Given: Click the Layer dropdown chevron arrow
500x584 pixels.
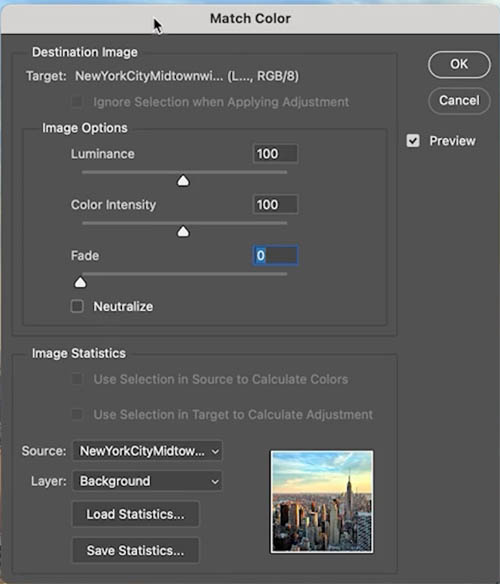Looking at the screenshot, I should [215, 482].
